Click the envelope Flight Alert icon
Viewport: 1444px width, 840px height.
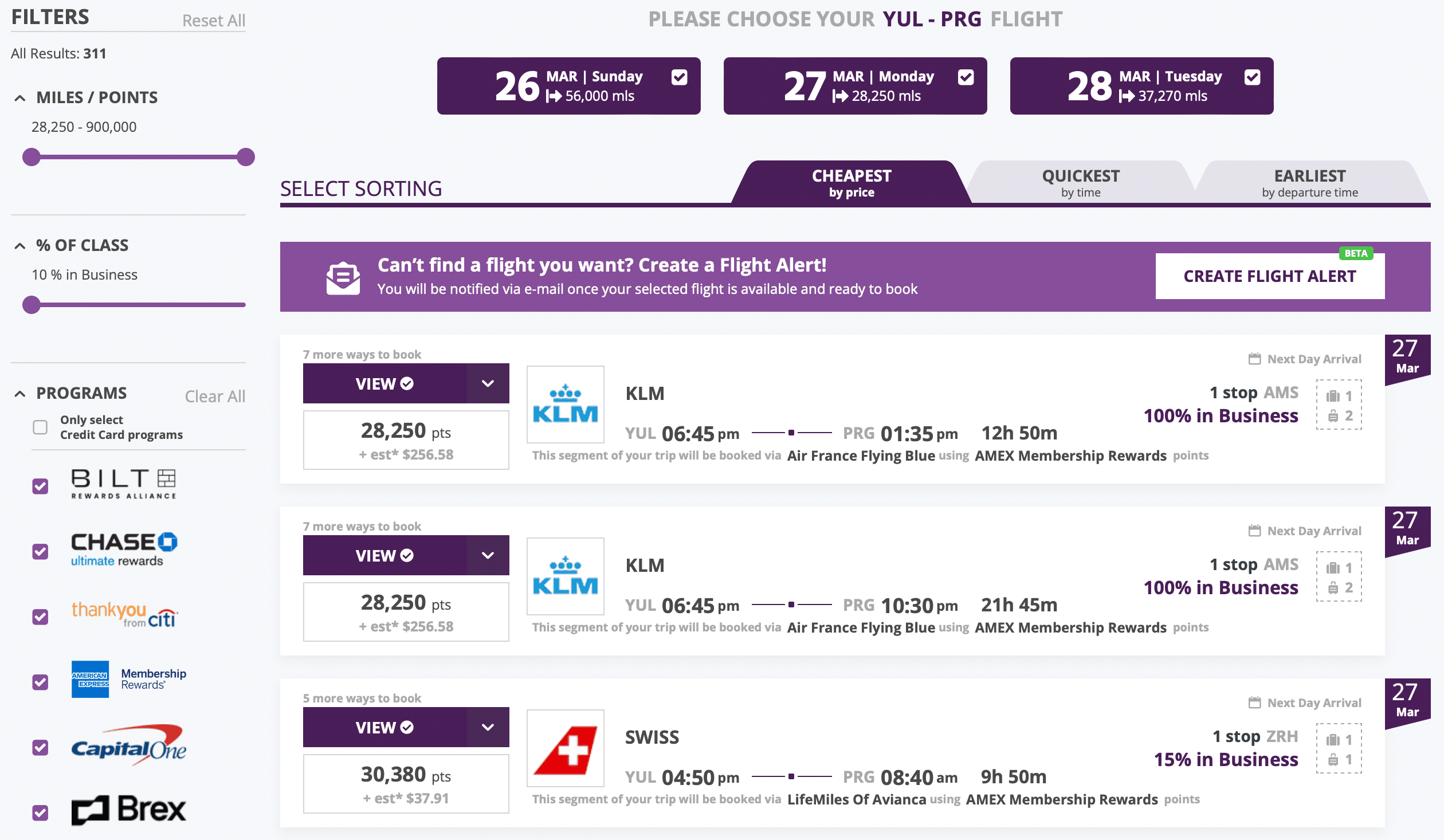[x=343, y=278]
